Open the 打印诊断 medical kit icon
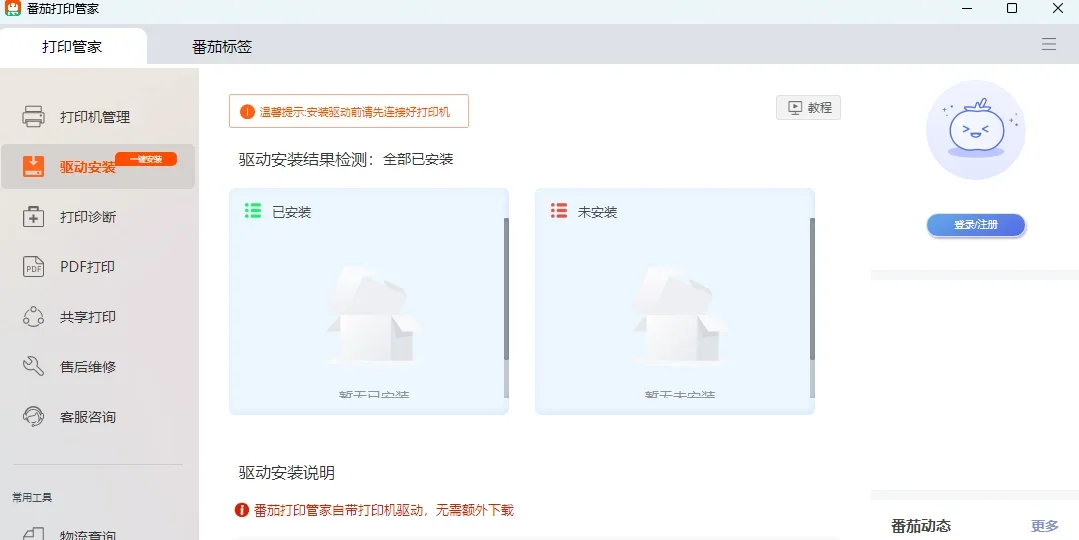The image size is (1079, 540). point(34,217)
